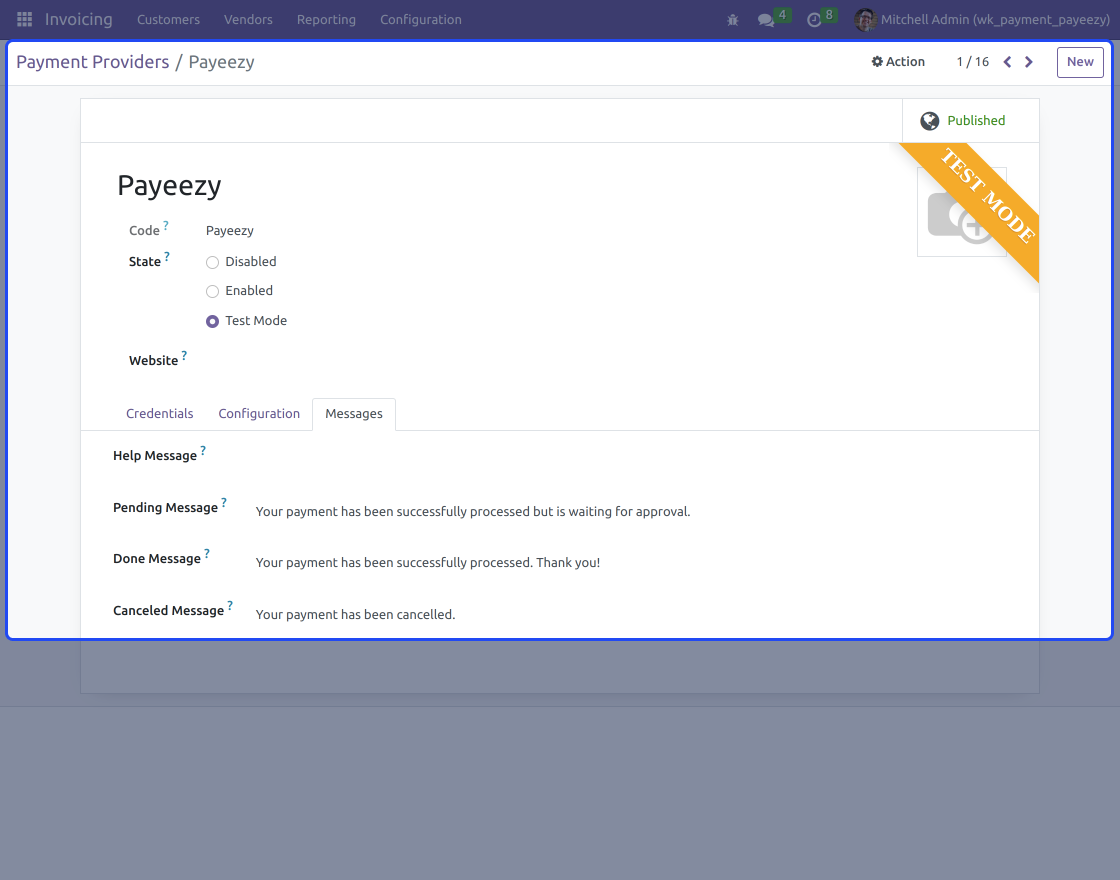Image resolution: width=1120 pixels, height=880 pixels.
Task: Open the Action gear dropdown
Action: coord(898,61)
